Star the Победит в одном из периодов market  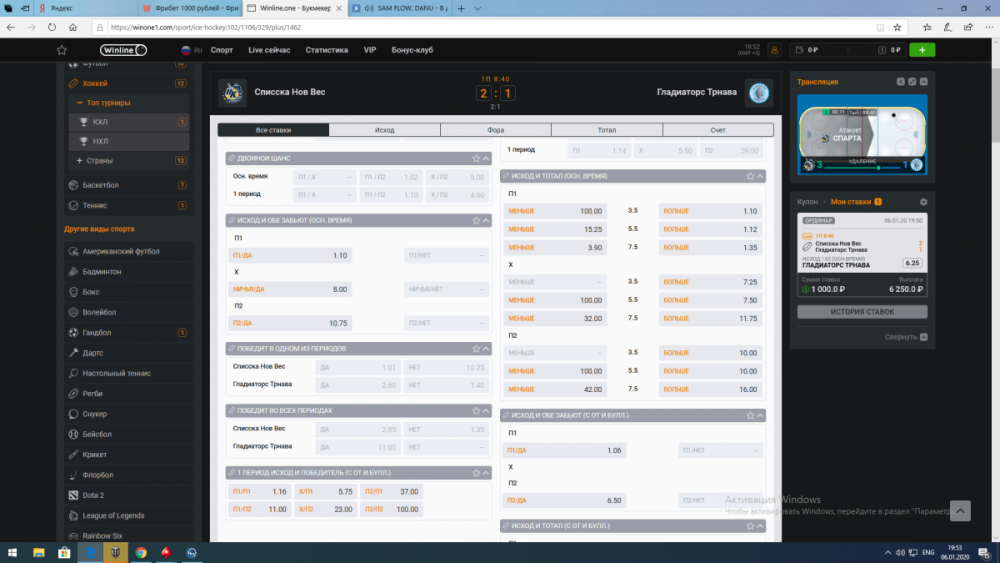pos(476,348)
